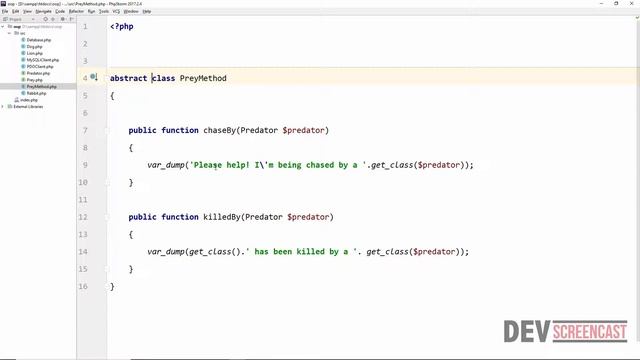The width and height of the screenshot is (640, 360).
Task: Click Predator.php file type icon
Action: 23,73
